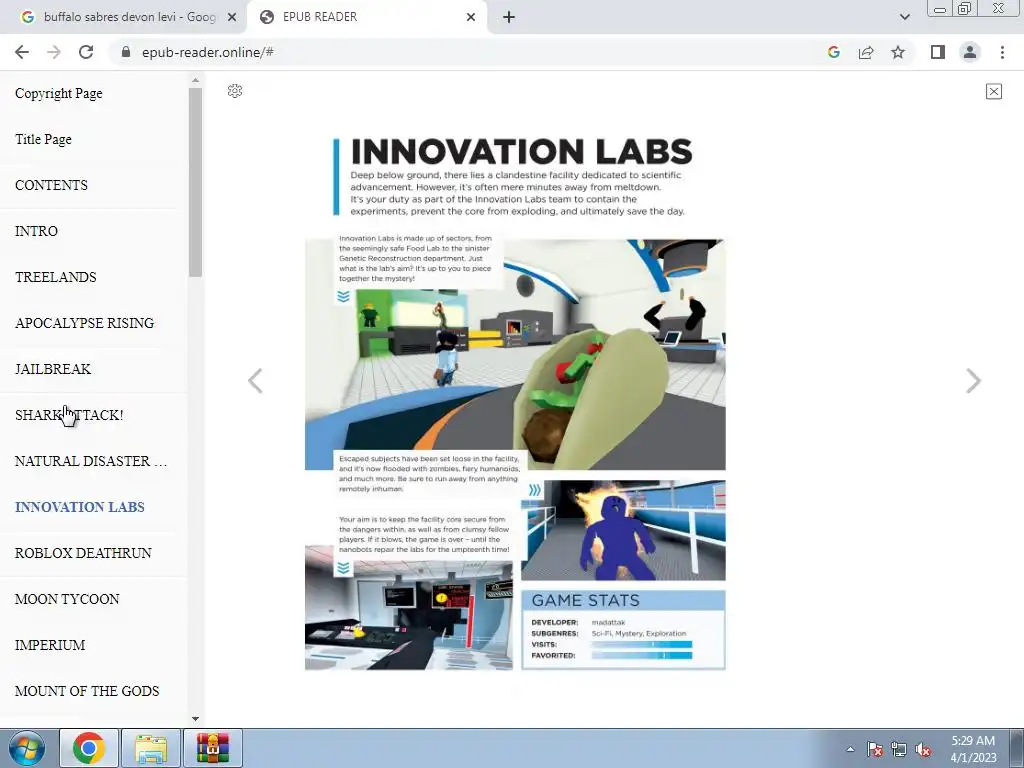The width and height of the screenshot is (1024, 768).
Task: Click the FAVORITED stat bar
Action: point(641,655)
